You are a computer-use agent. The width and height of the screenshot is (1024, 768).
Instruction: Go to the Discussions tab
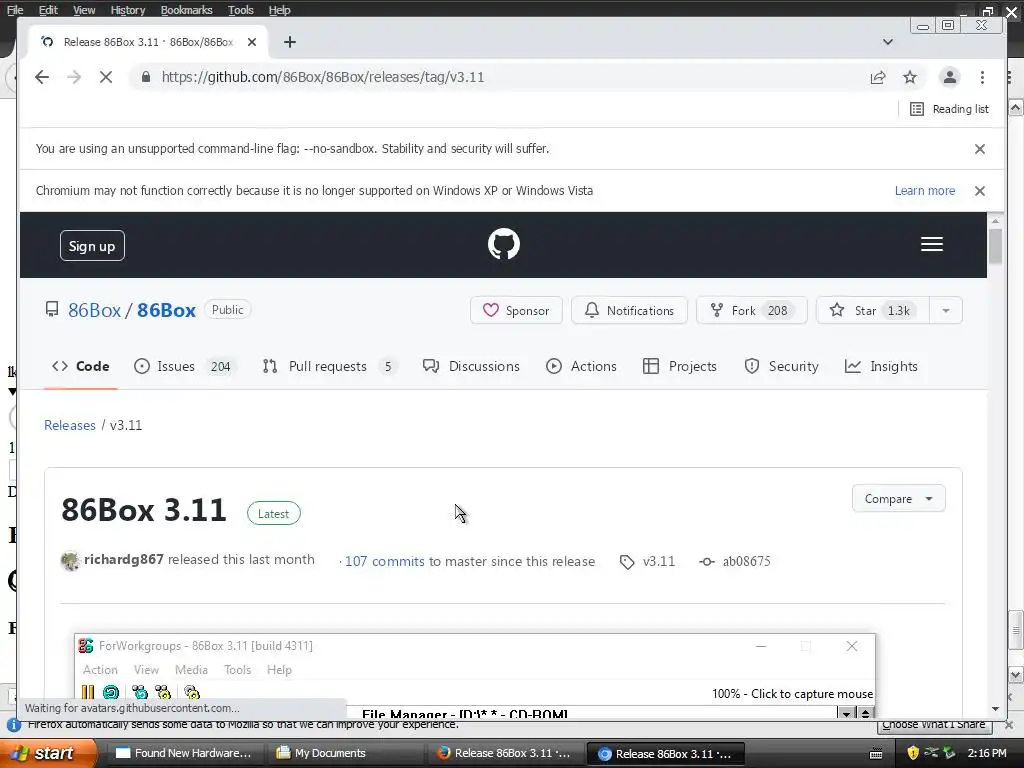tap(471, 366)
